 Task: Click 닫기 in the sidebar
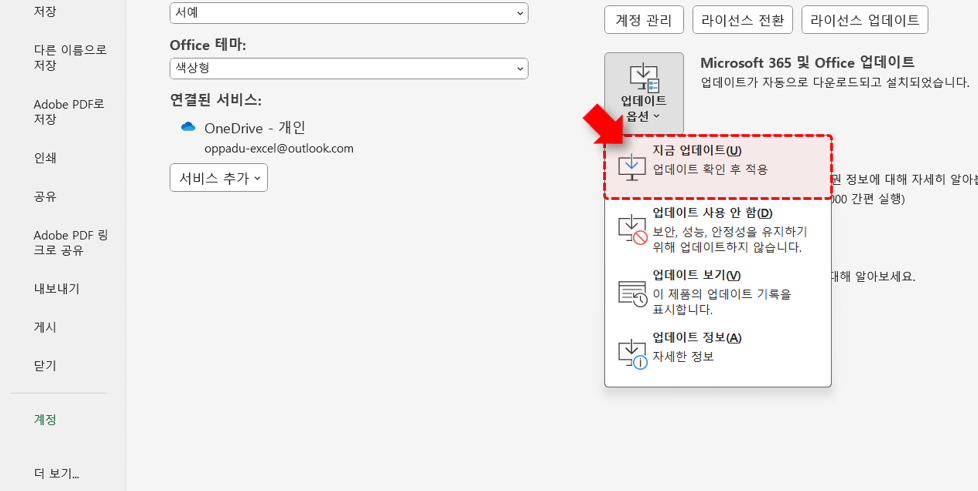tap(45, 365)
